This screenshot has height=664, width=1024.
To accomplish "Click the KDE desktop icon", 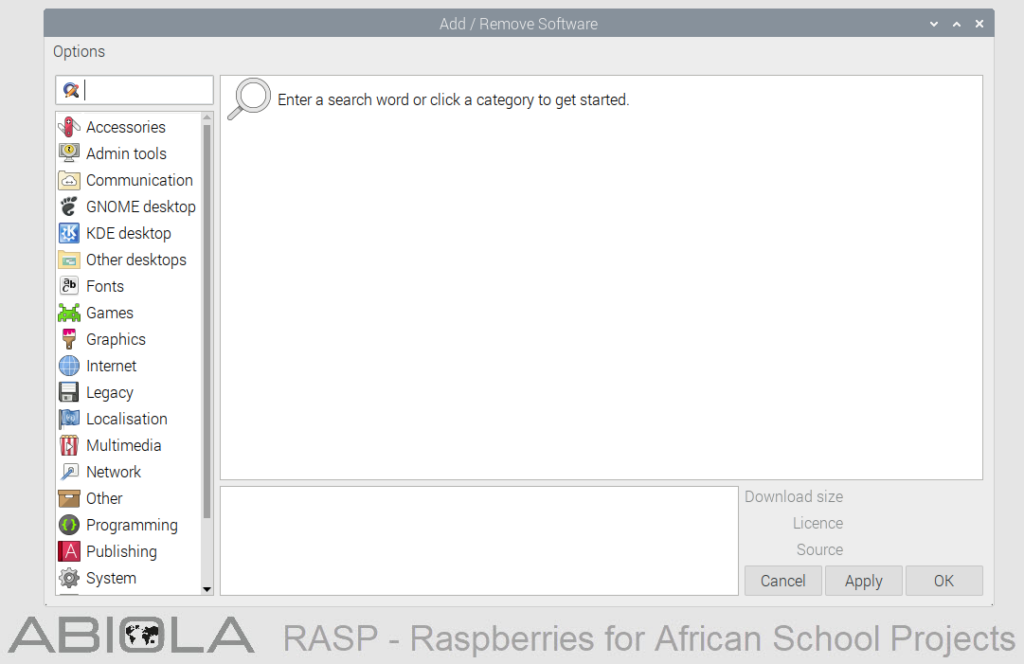I will click(x=69, y=233).
